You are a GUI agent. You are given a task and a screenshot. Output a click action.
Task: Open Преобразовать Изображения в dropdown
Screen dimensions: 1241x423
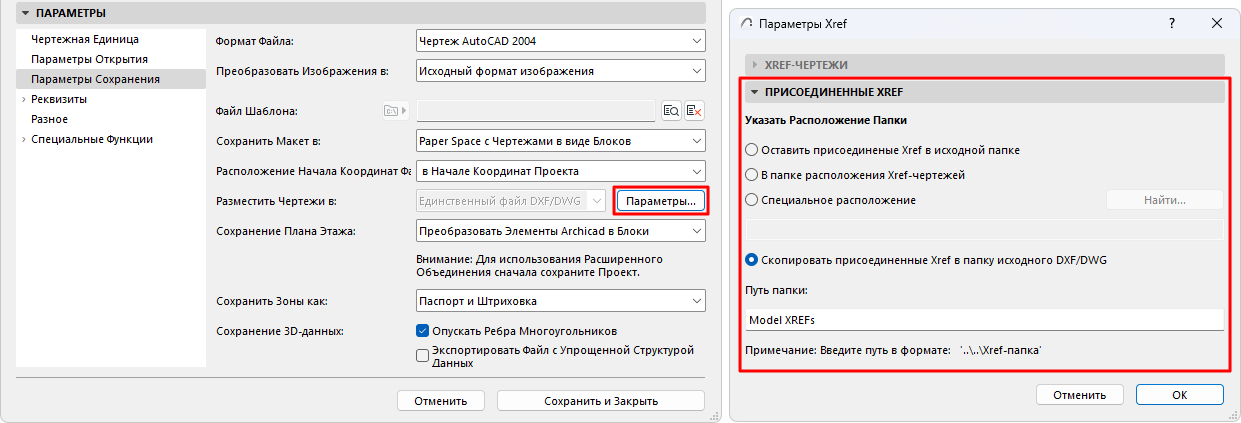(560, 71)
